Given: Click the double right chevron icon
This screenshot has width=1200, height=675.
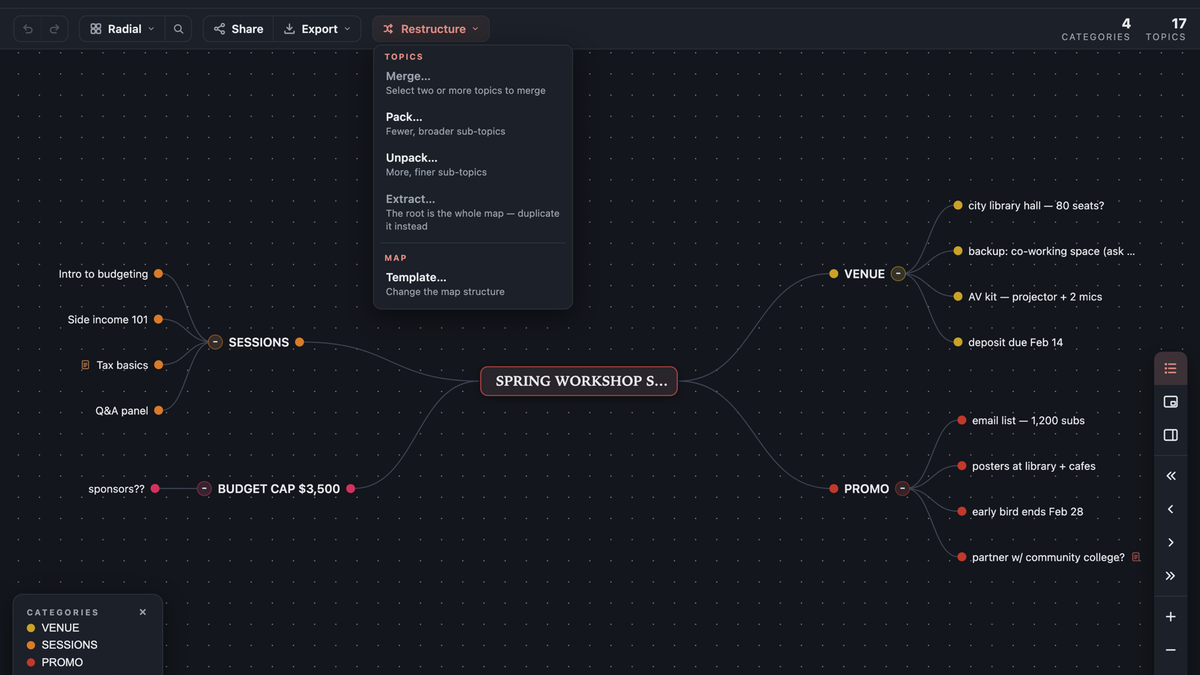Looking at the screenshot, I should [1171, 576].
